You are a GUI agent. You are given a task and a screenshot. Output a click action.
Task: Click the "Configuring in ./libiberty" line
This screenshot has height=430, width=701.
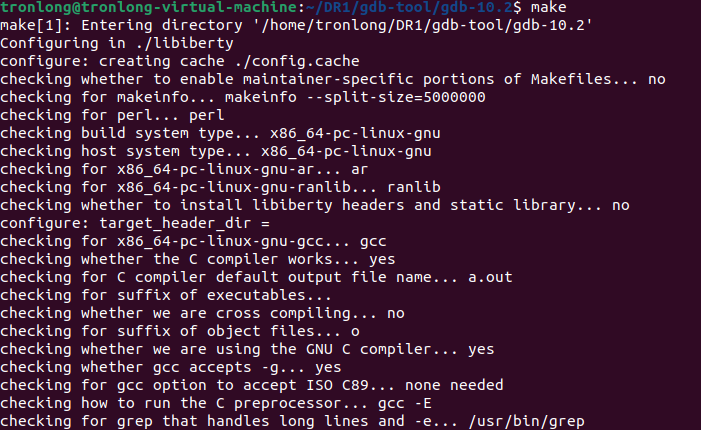point(117,44)
